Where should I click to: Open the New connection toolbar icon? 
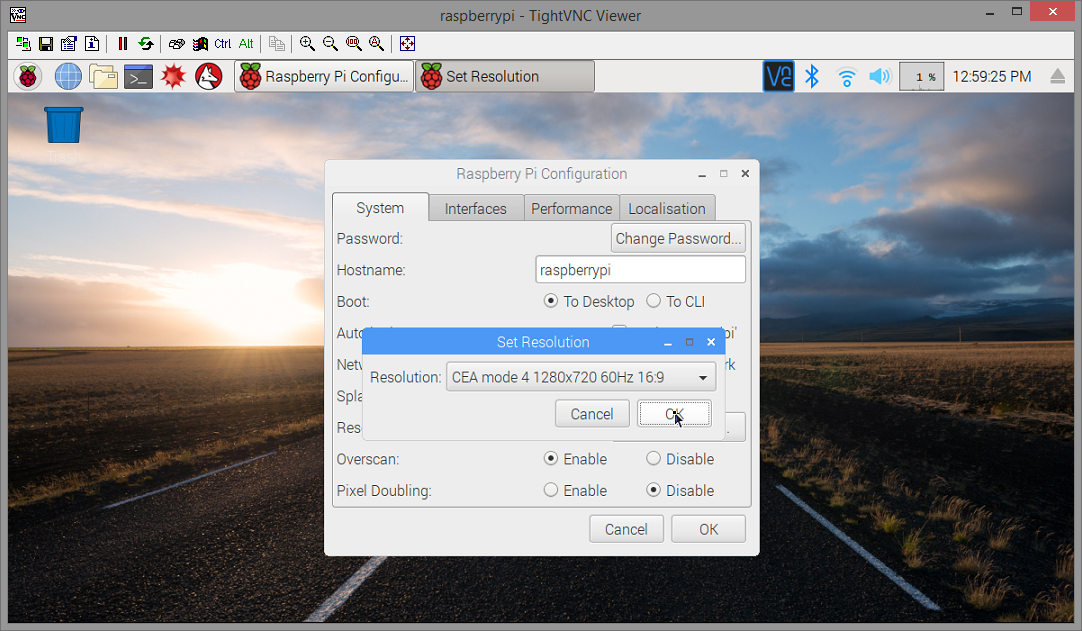[23, 43]
